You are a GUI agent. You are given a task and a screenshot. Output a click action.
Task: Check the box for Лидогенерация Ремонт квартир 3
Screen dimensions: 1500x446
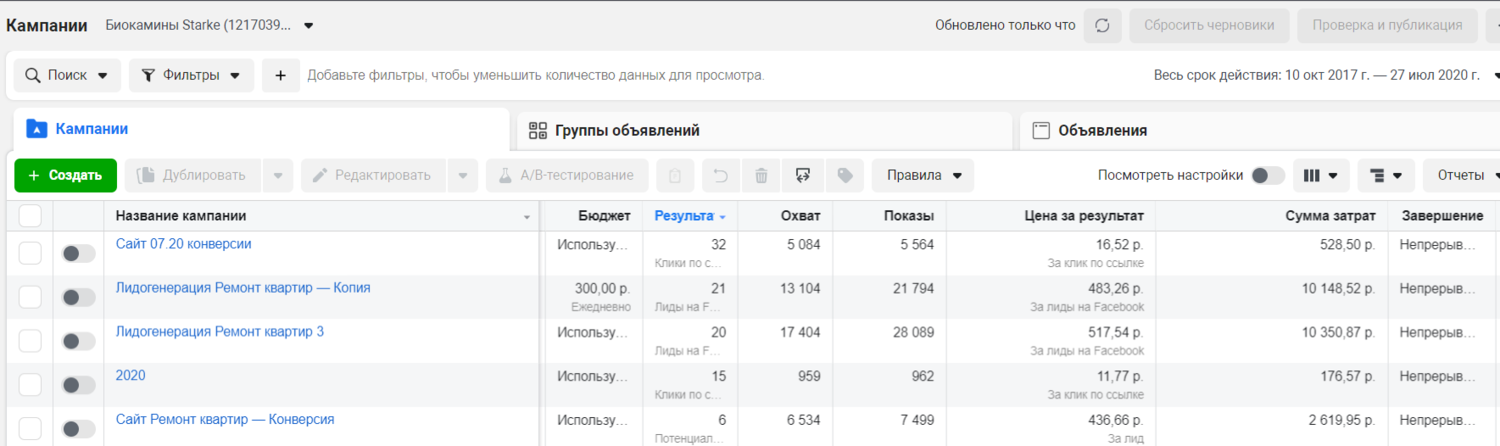(30, 341)
